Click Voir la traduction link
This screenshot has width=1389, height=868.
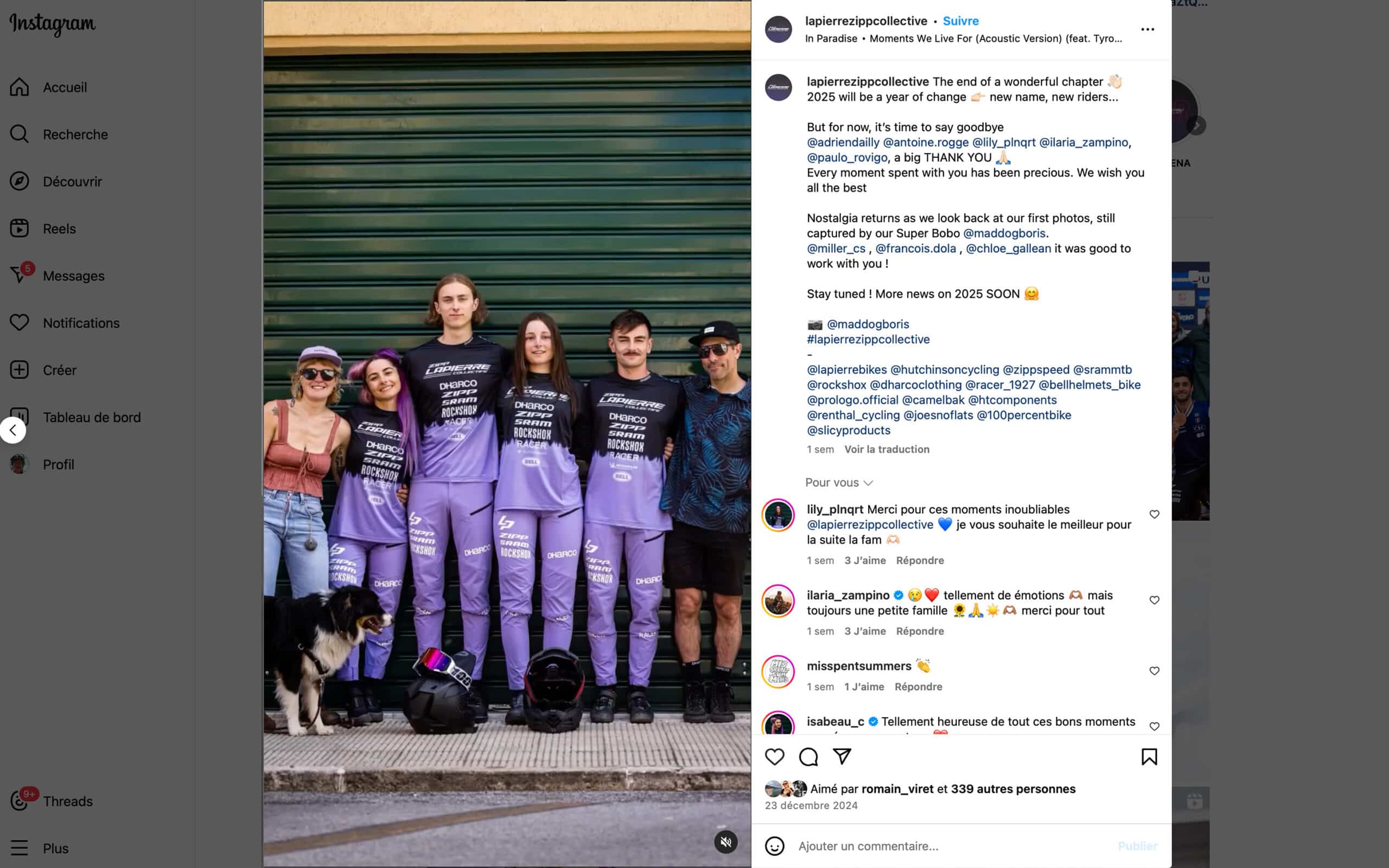(886, 450)
